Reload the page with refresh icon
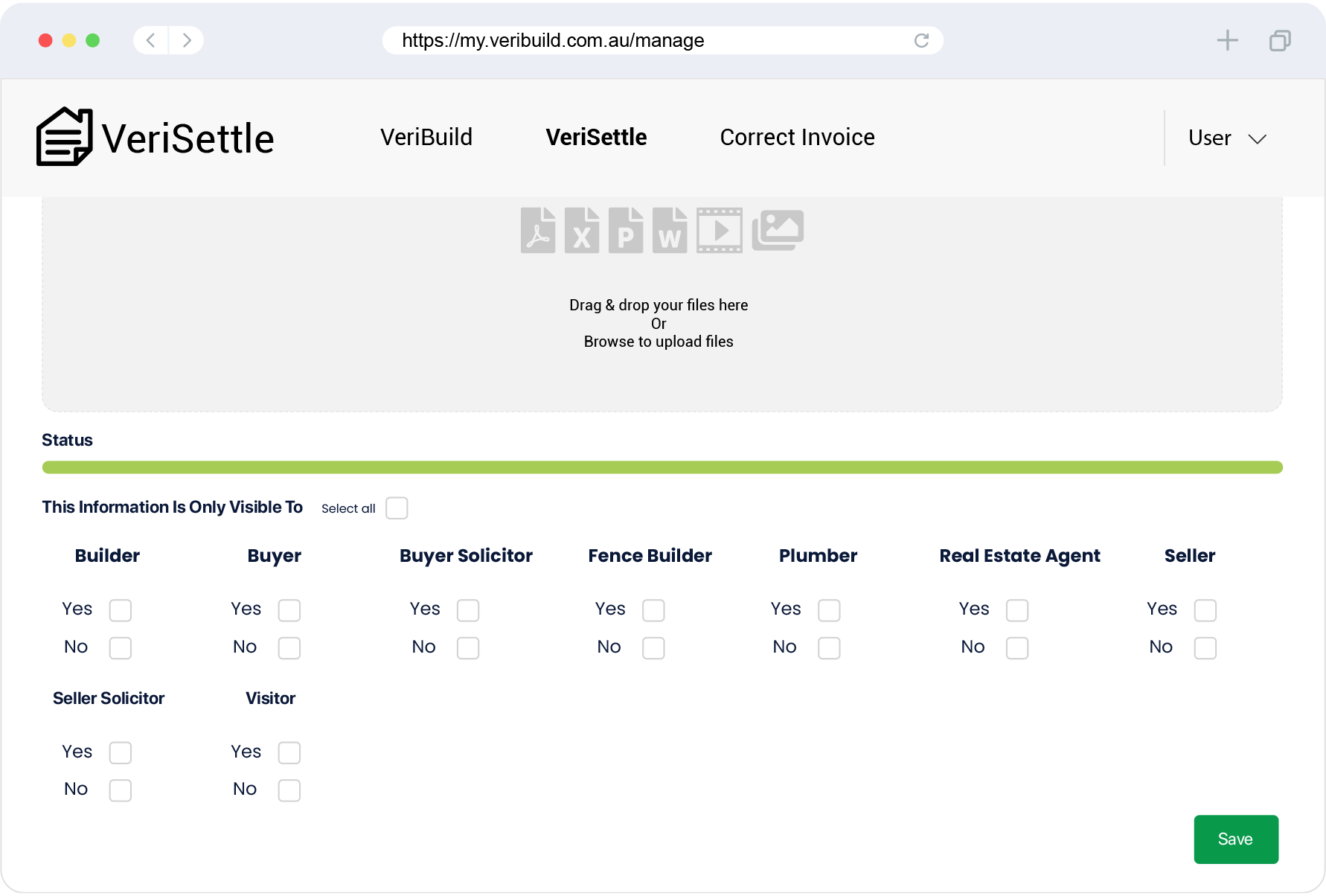Image resolution: width=1326 pixels, height=896 pixels. coord(921,40)
